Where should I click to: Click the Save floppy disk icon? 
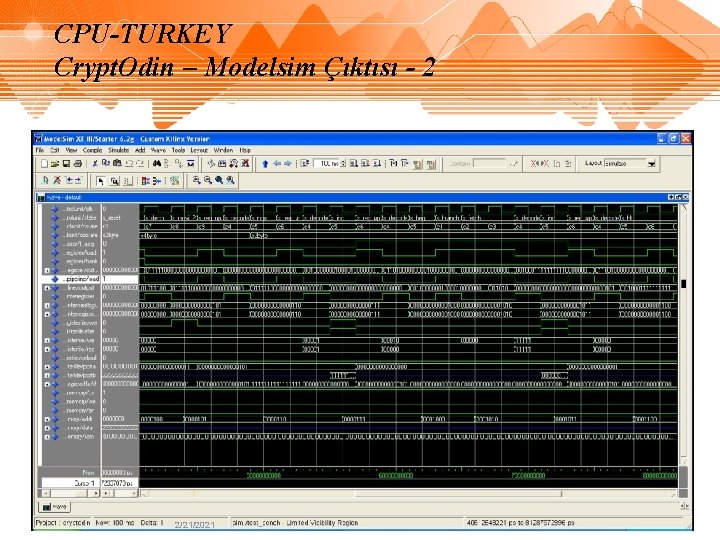[x=66, y=163]
